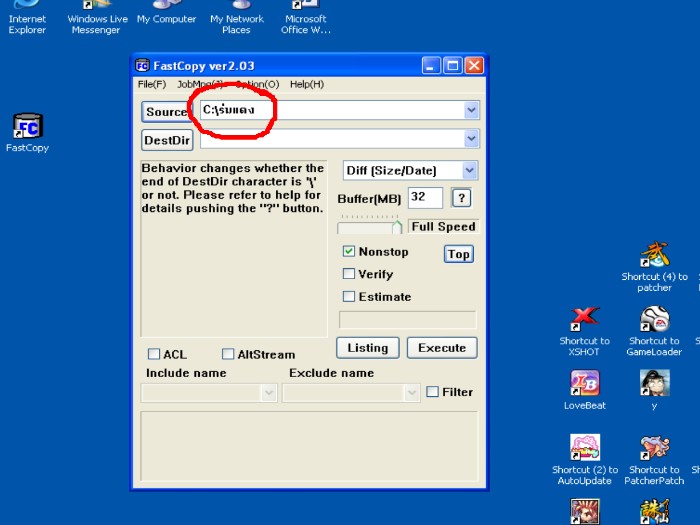700x525 pixels.
Task: Expand the Include name dropdown
Action: point(269,393)
